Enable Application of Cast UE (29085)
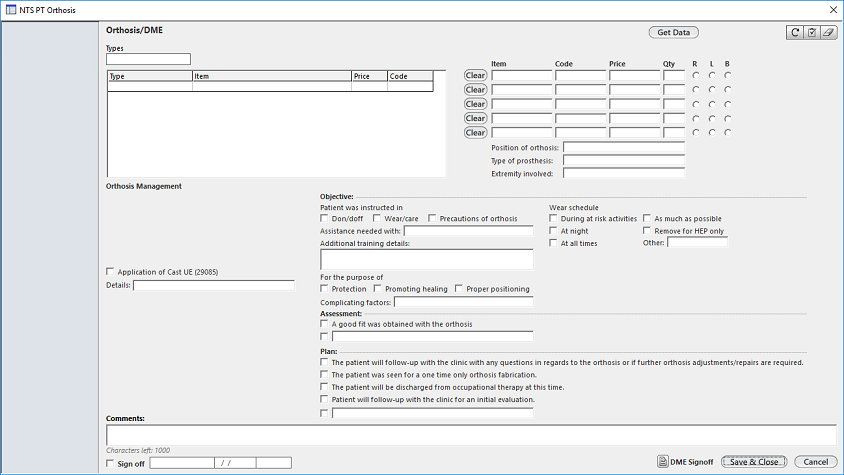This screenshot has height=475, width=844. pyautogui.click(x=110, y=271)
